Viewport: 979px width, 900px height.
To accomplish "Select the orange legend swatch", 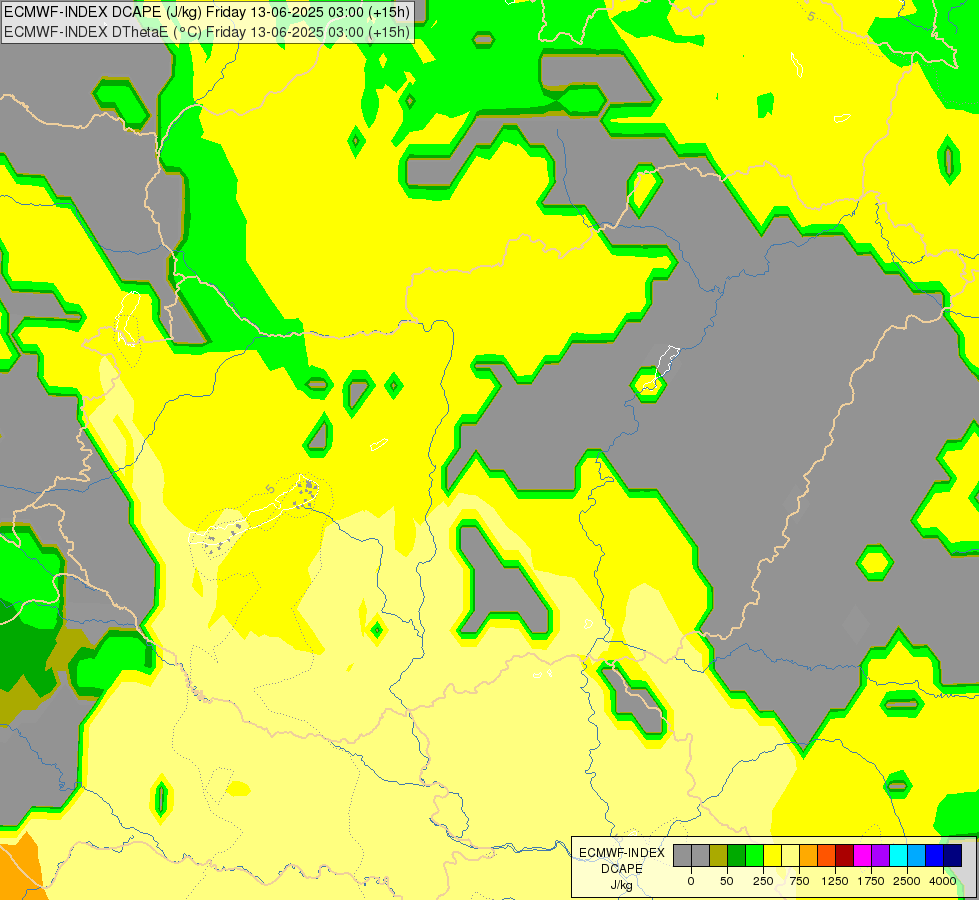I will coord(809,855).
